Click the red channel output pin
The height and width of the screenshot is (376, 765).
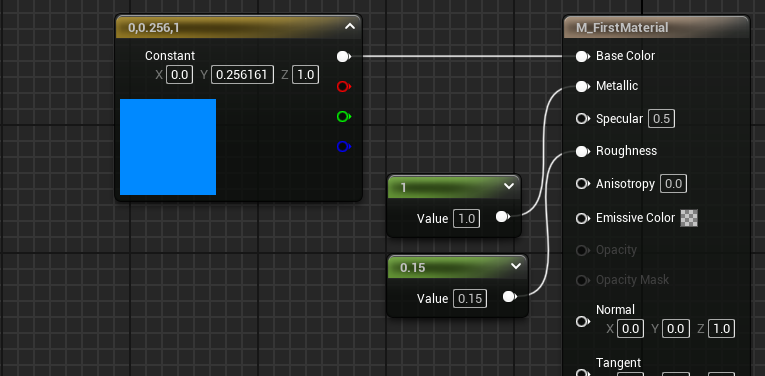pyautogui.click(x=343, y=87)
